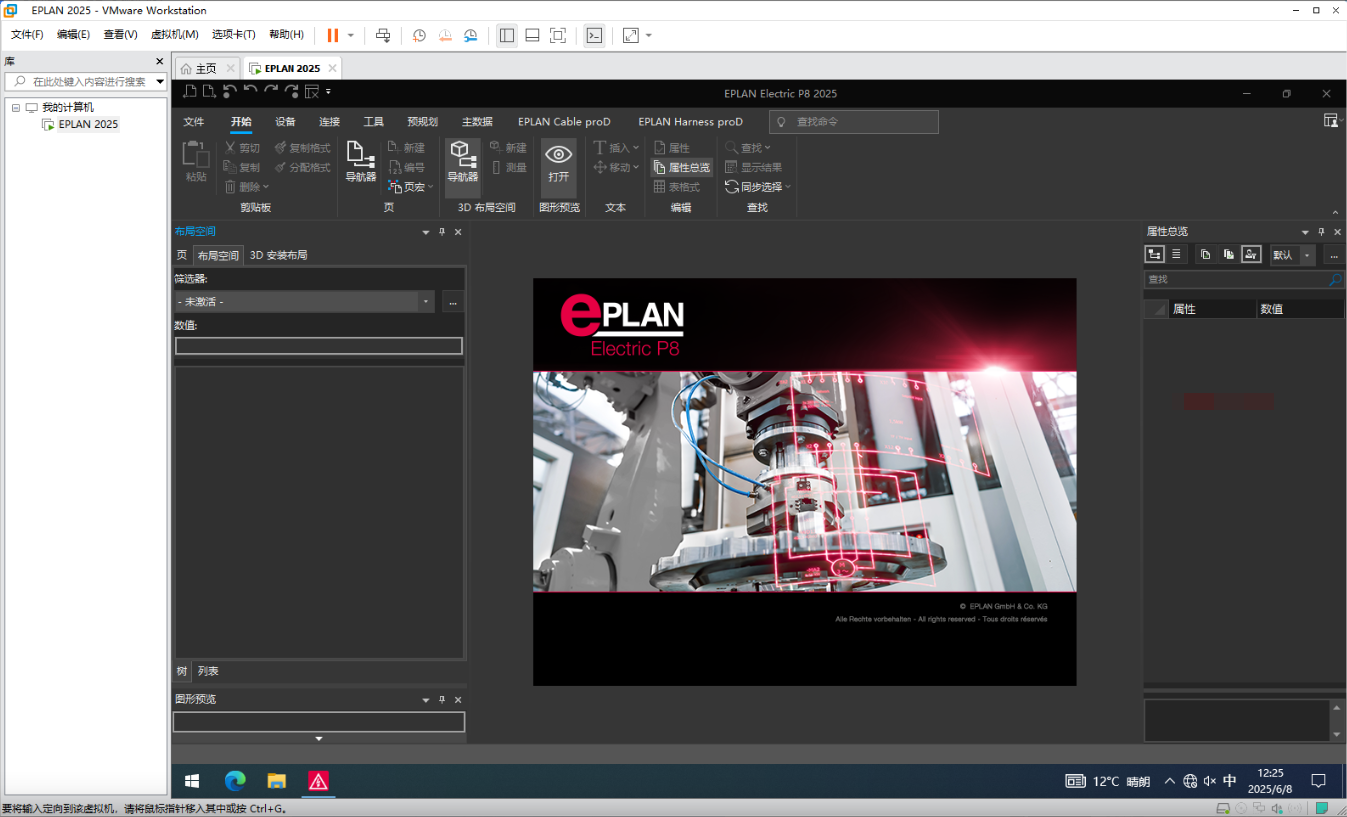
Task: Click the 3D 布局空间 导航器 icon
Action: pyautogui.click(x=462, y=161)
